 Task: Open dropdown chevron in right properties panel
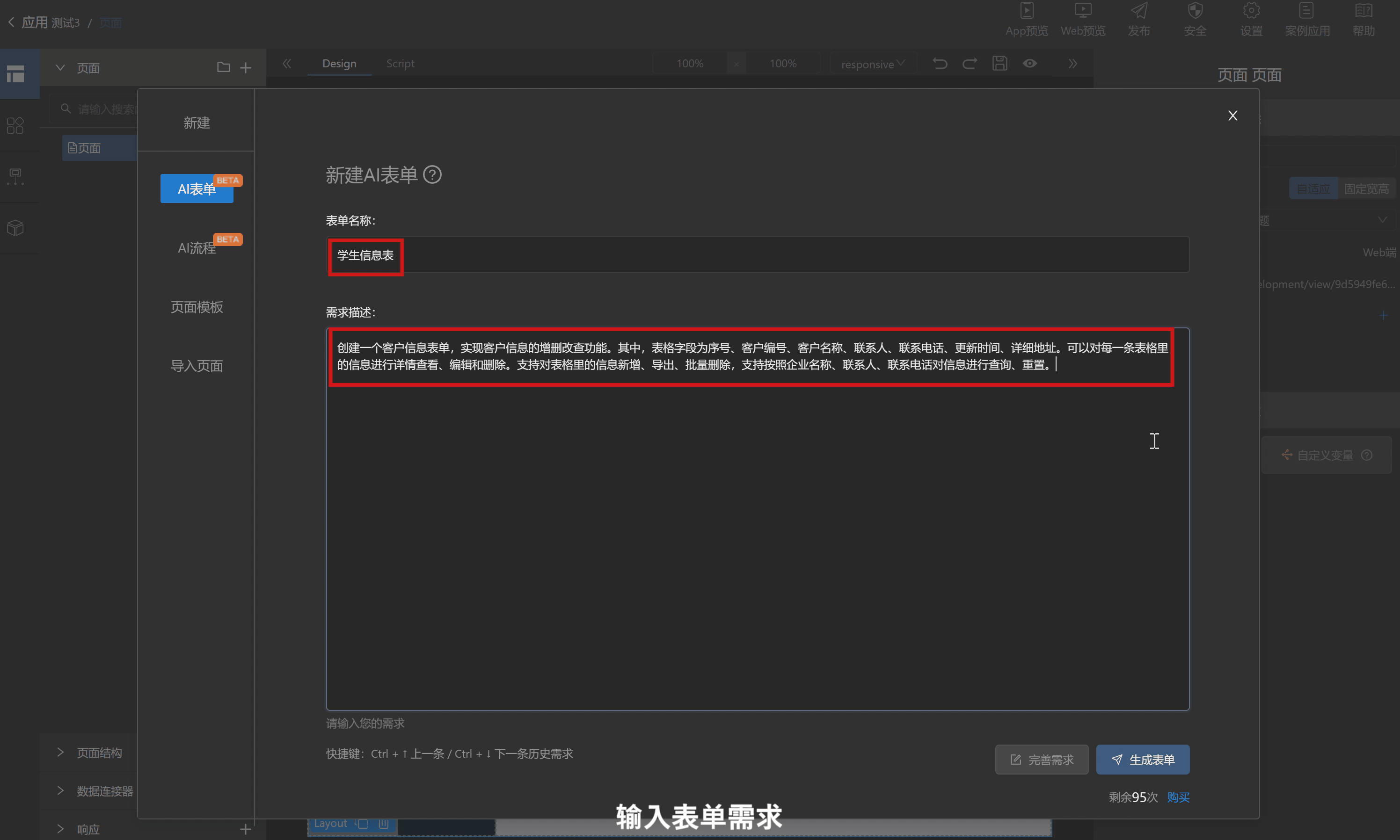pyautogui.click(x=1382, y=220)
